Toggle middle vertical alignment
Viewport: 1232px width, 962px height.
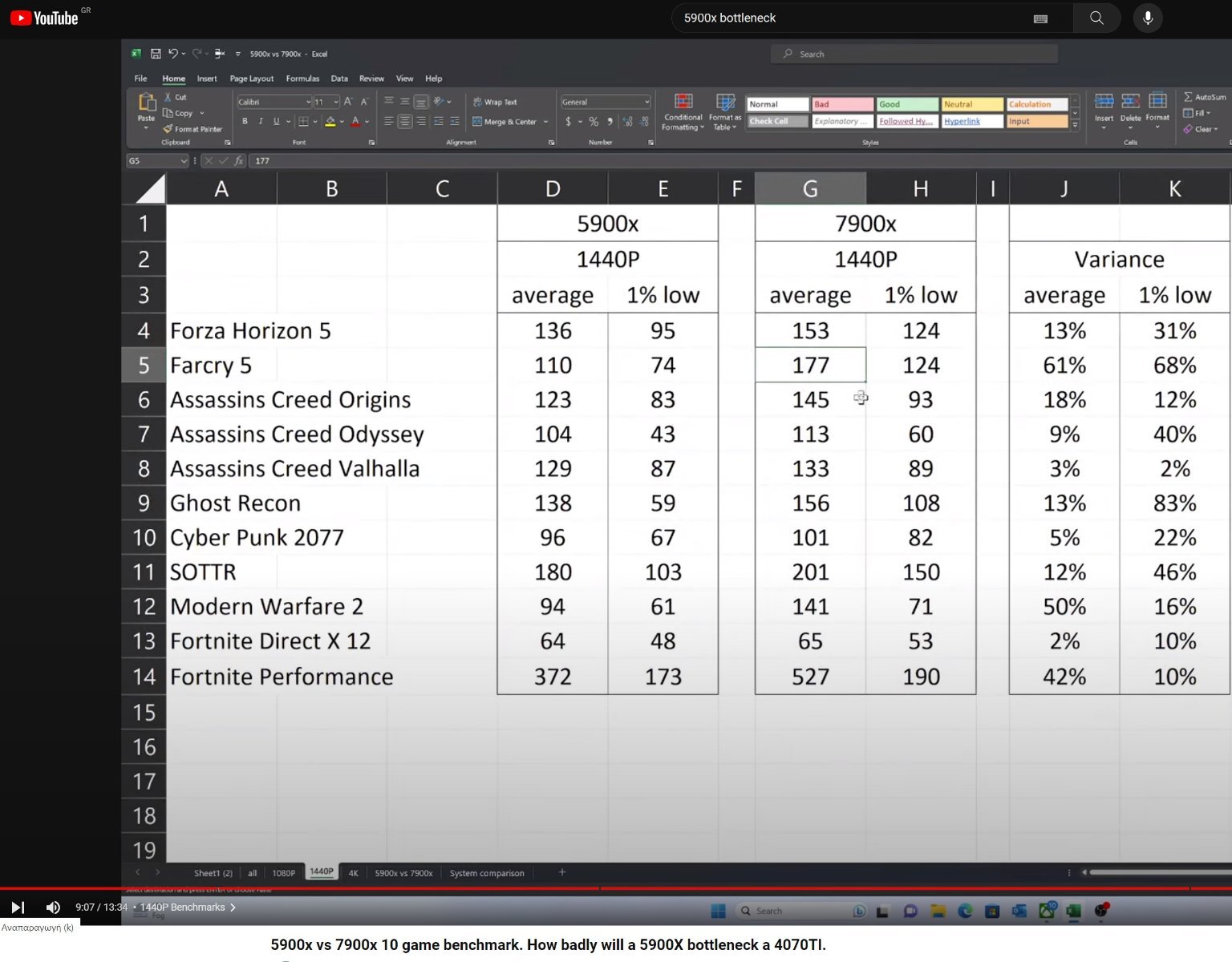(405, 102)
